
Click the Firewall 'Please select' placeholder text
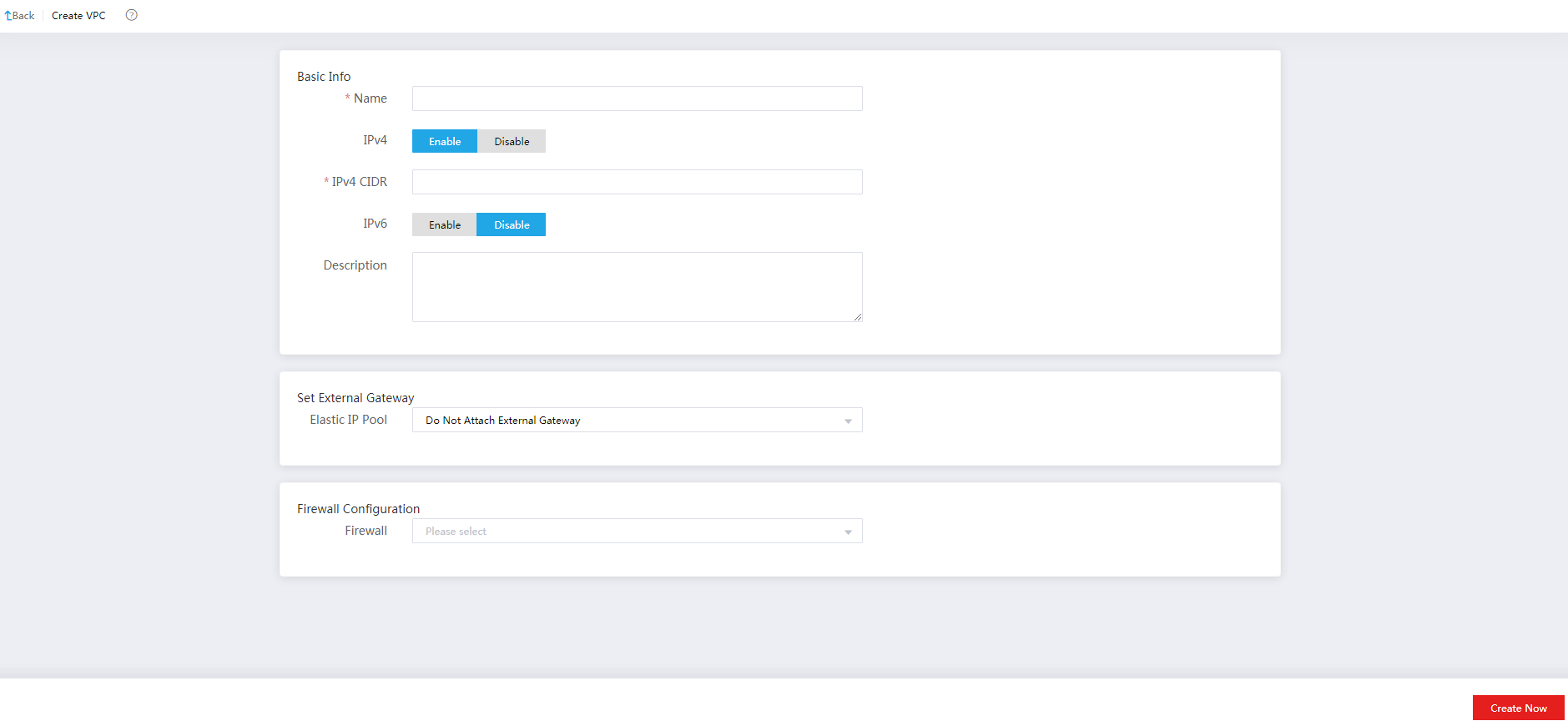456,532
